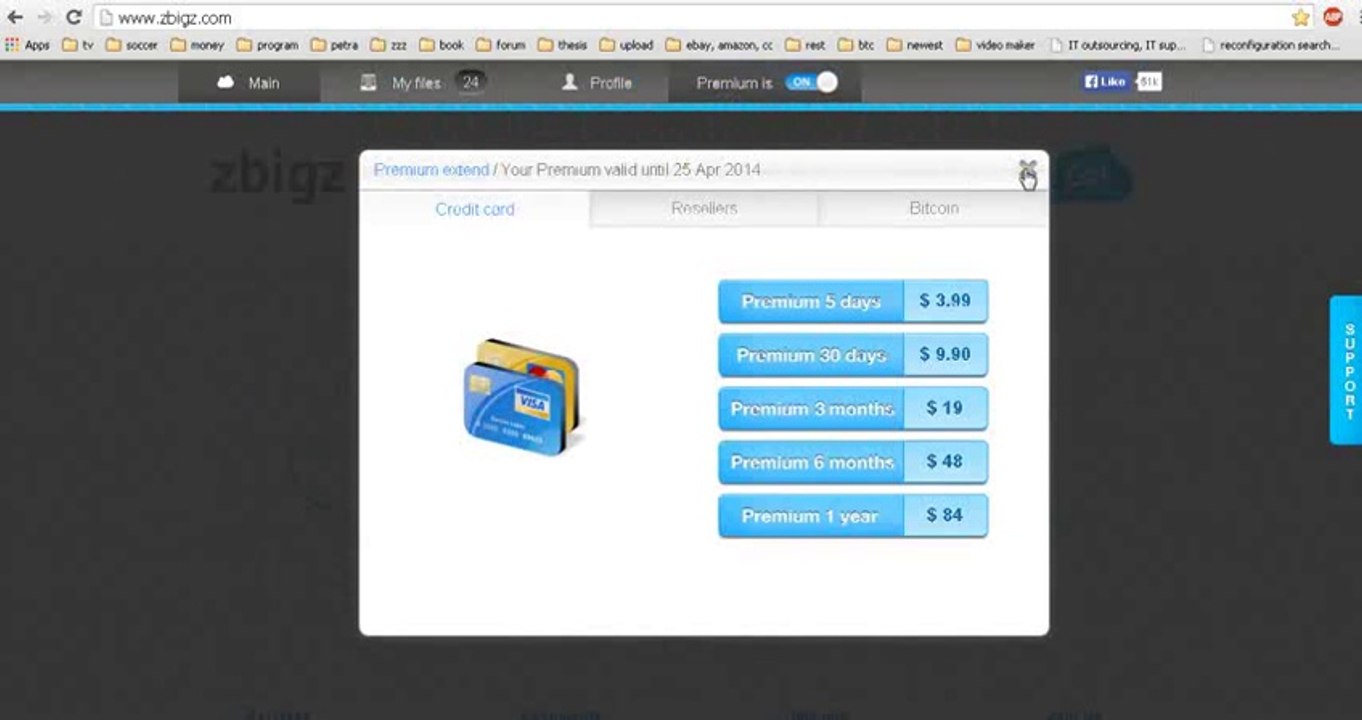The height and width of the screenshot is (720, 1362).
Task: Click the credit cards illustration
Action: [523, 397]
